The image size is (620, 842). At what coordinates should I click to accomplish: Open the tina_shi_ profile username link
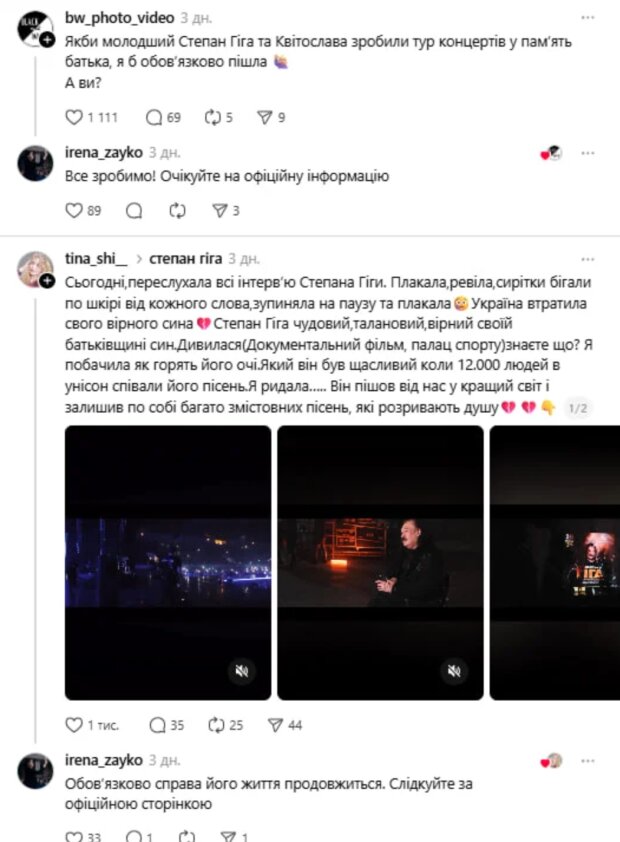(x=96, y=259)
